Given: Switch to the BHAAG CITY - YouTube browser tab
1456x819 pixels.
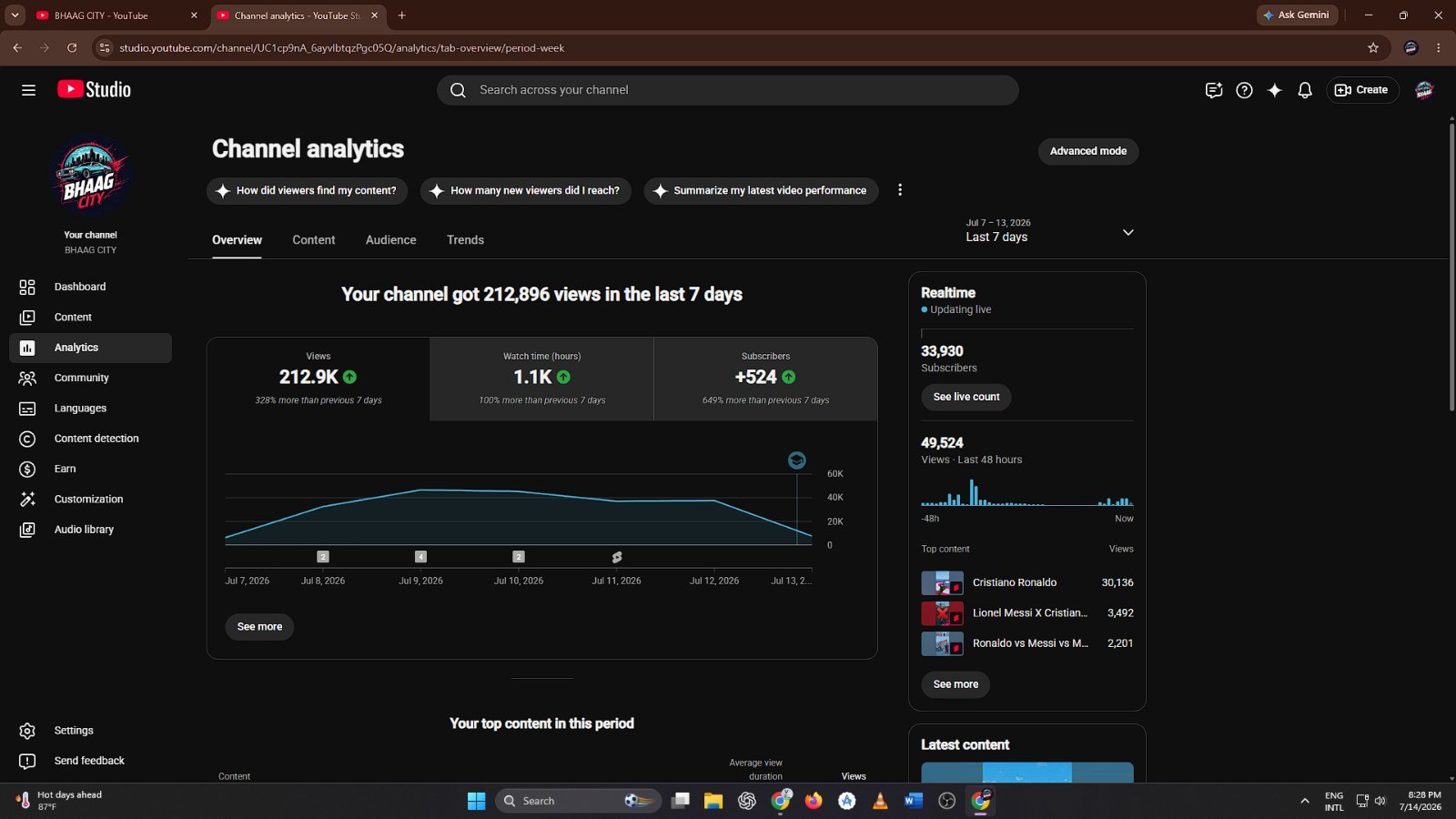Looking at the screenshot, I should 116,15.
